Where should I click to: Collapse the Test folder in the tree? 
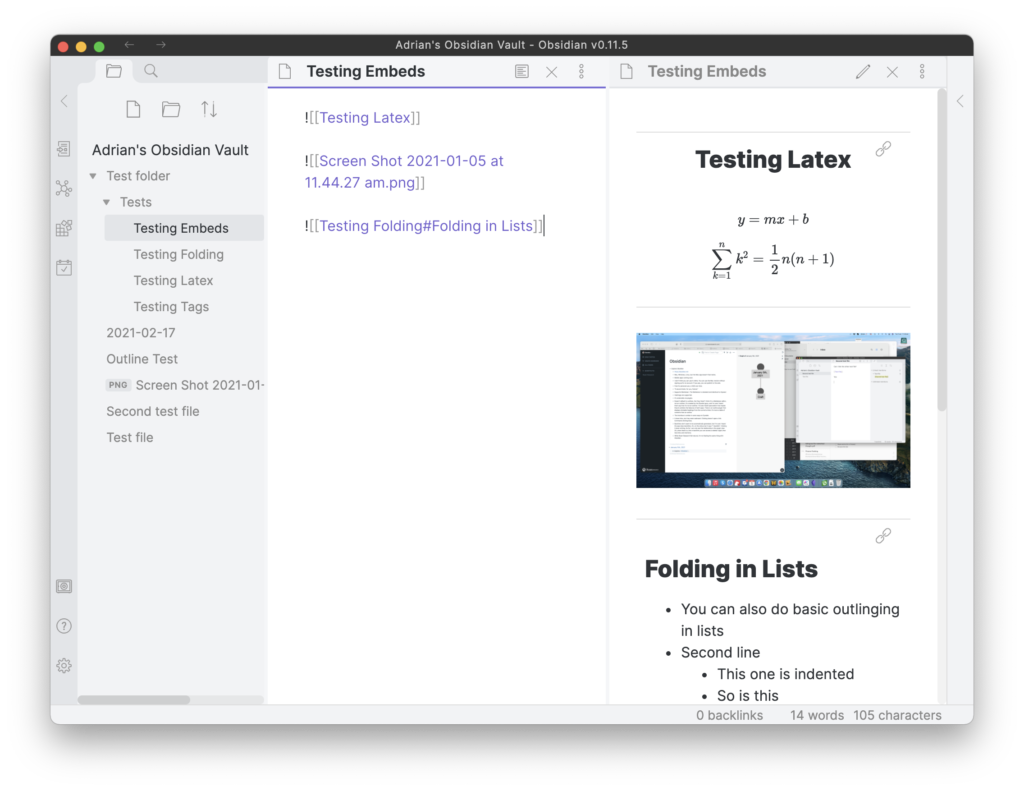93,176
